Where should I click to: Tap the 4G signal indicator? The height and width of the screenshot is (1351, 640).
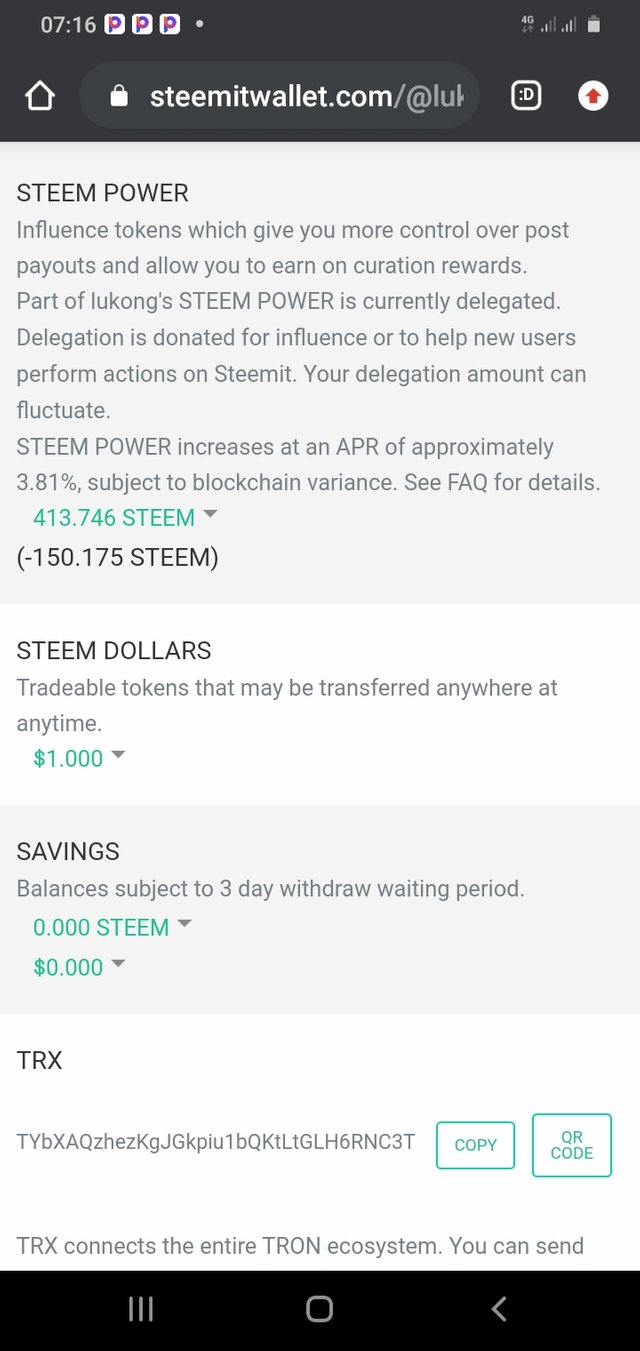coord(528,25)
